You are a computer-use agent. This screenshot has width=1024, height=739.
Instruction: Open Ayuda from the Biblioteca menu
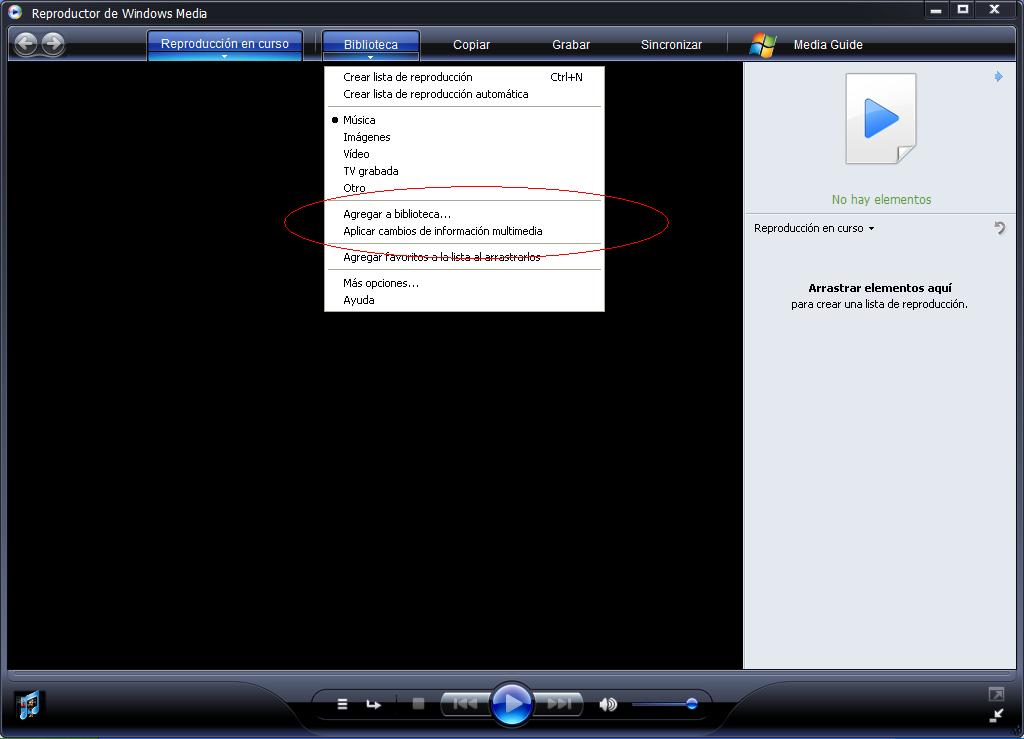(464, 300)
